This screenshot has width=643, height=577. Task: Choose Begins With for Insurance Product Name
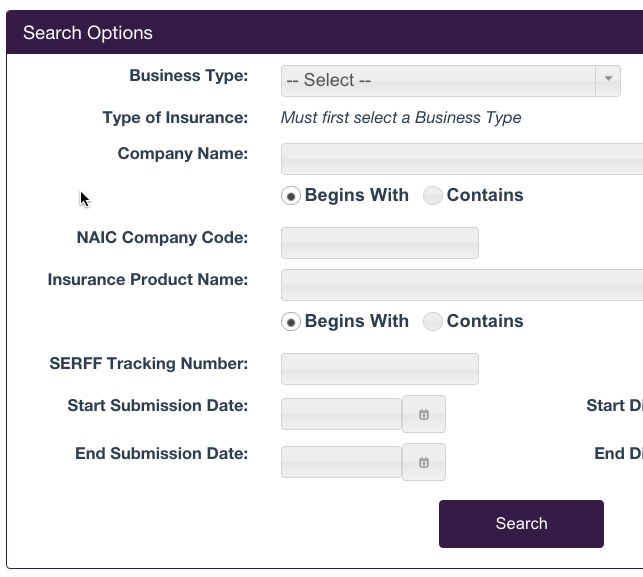click(x=291, y=322)
